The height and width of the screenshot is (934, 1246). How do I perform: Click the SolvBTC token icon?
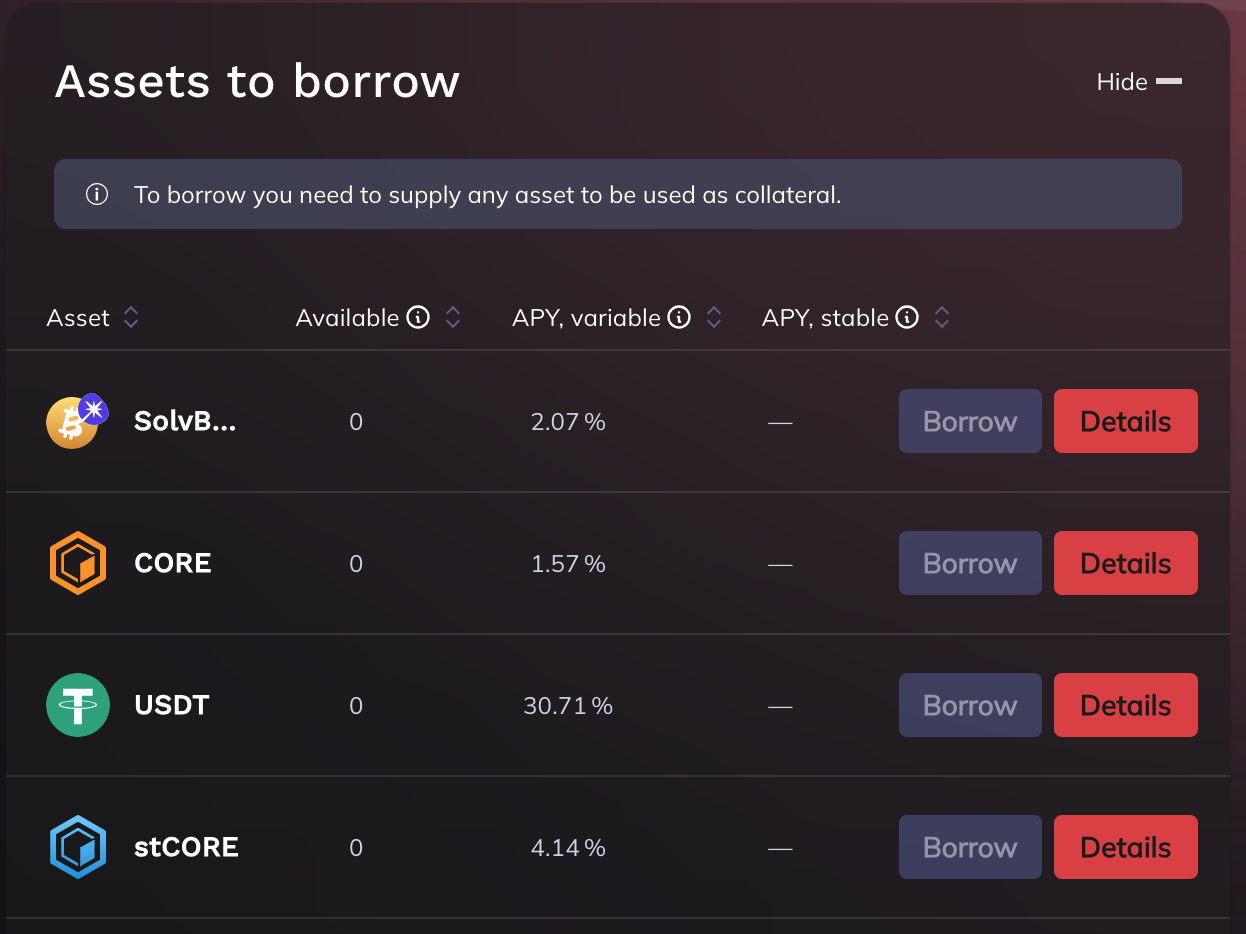point(73,421)
